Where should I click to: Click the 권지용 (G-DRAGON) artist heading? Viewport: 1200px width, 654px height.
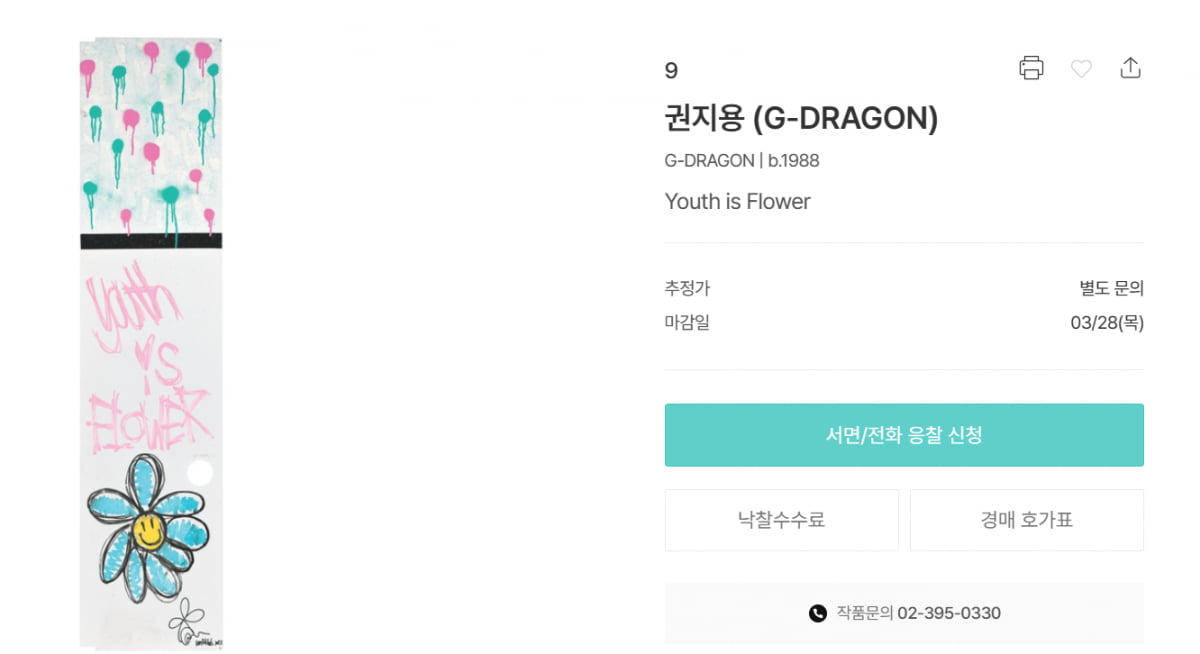point(801,119)
